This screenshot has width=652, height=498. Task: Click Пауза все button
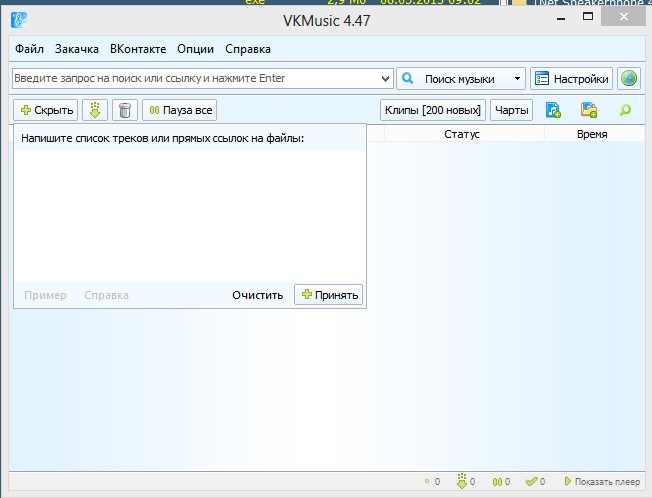[180, 110]
